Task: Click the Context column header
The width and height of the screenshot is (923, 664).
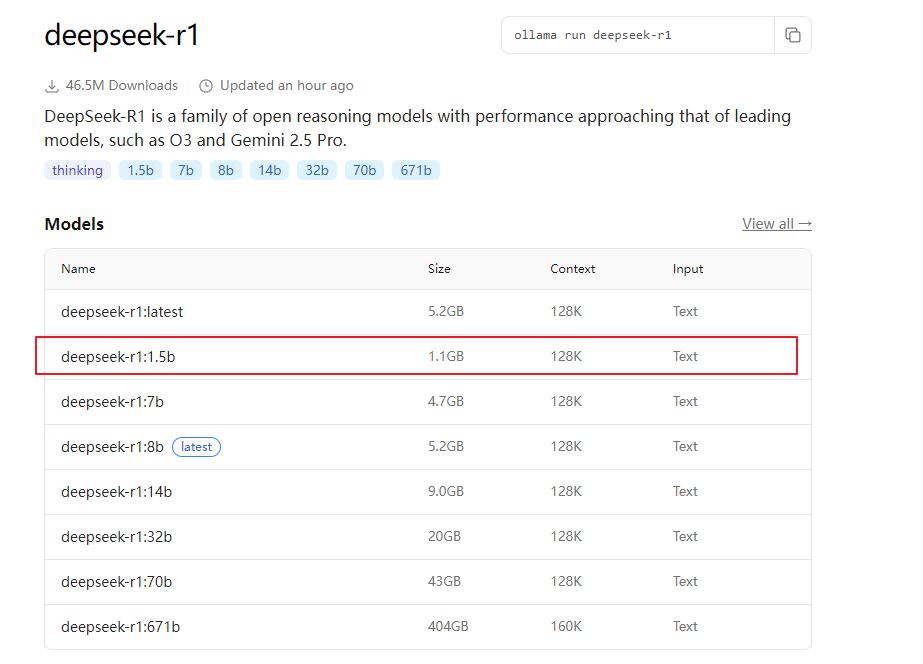Action: pyautogui.click(x=573, y=269)
